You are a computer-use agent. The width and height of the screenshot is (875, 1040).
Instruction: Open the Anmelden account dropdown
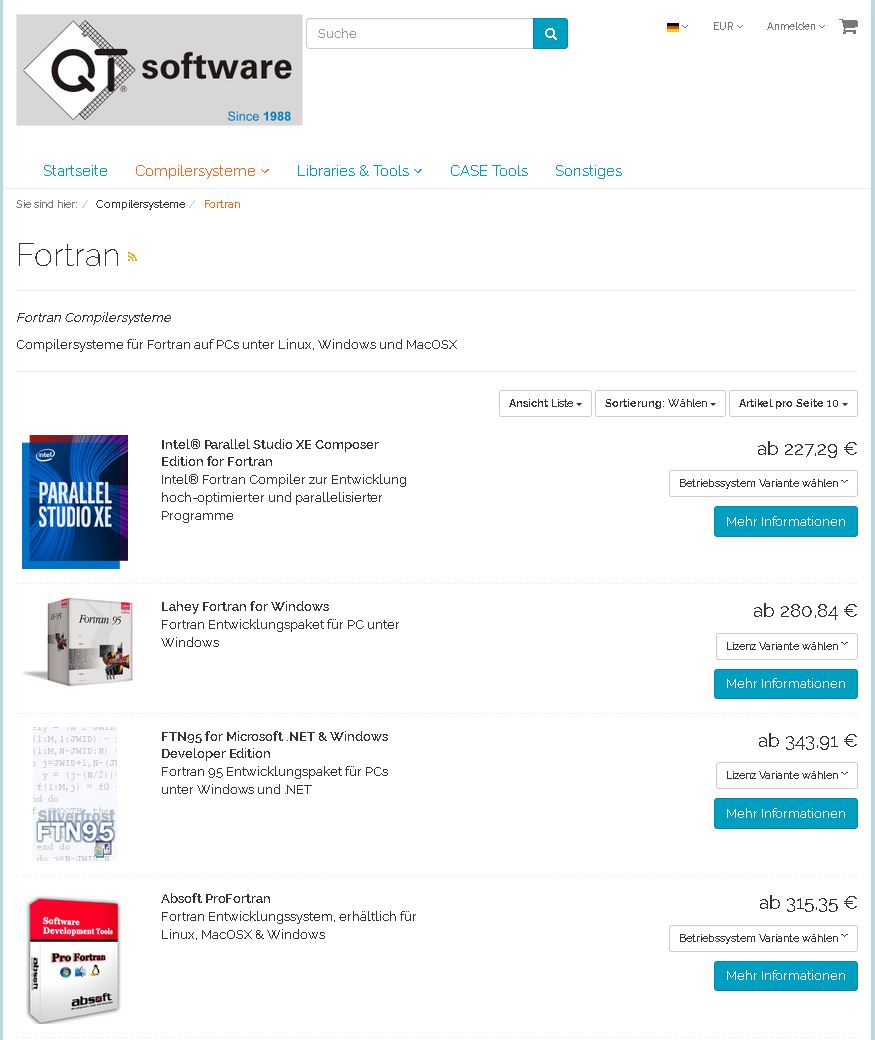pyautogui.click(x=795, y=27)
